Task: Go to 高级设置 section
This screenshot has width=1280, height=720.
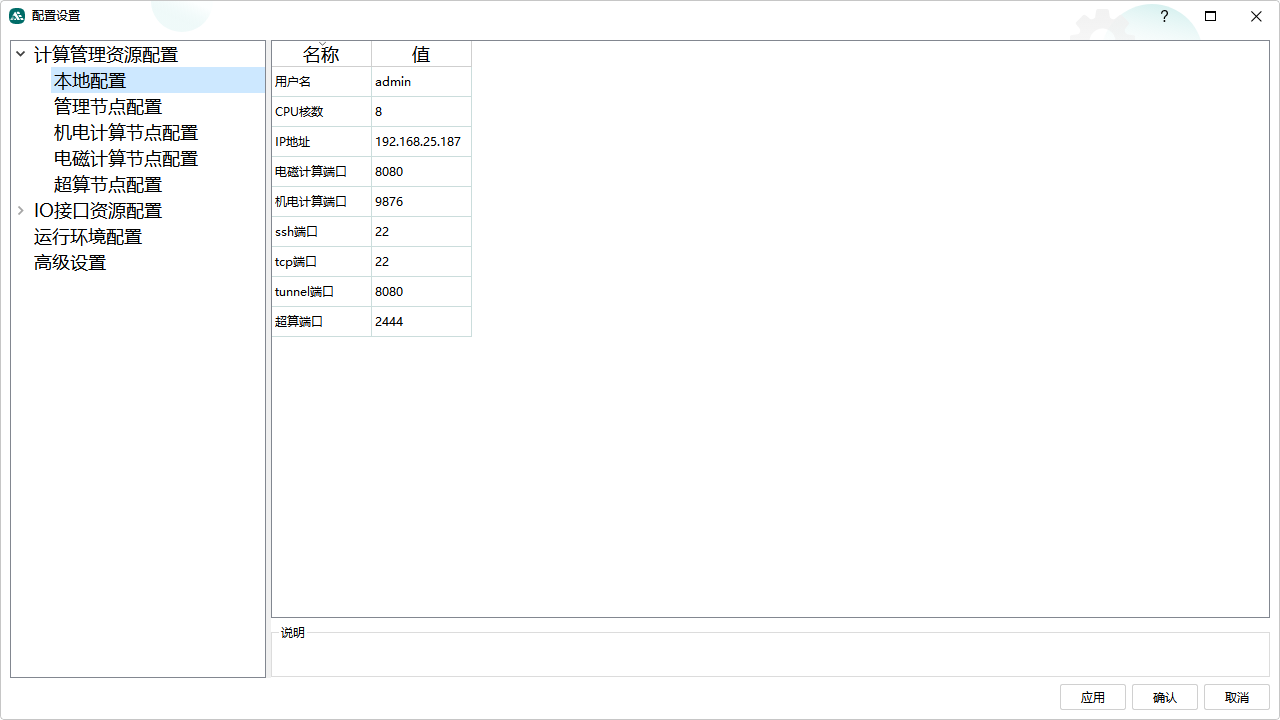Action: [70, 263]
